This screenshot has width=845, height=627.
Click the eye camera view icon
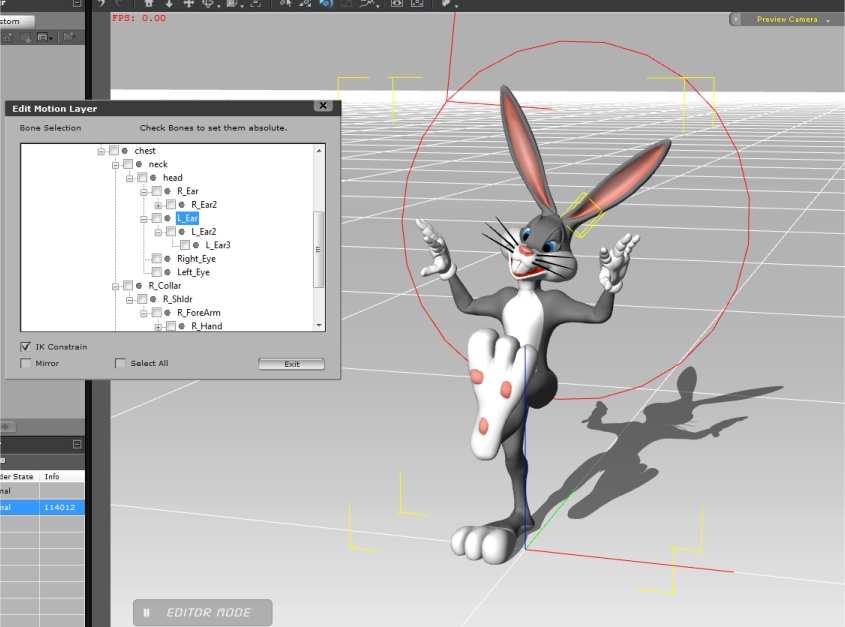[397, 4]
